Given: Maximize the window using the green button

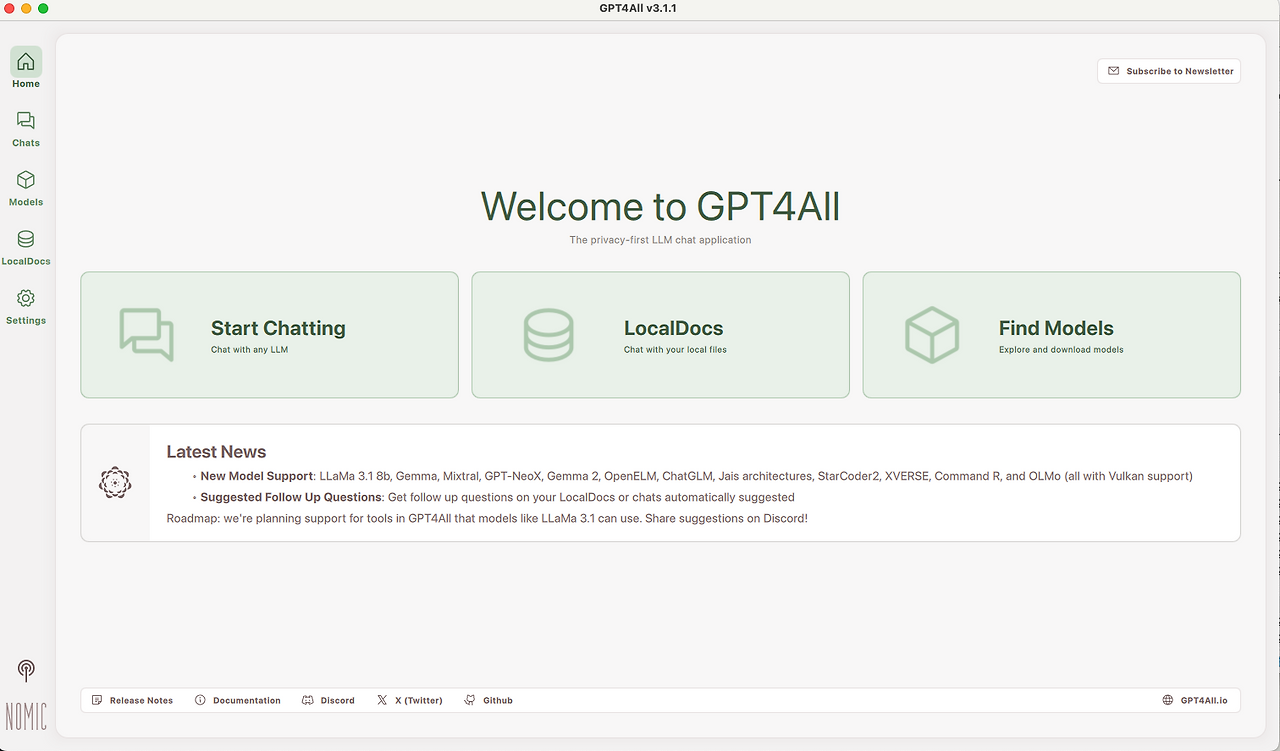Looking at the screenshot, I should [43, 8].
